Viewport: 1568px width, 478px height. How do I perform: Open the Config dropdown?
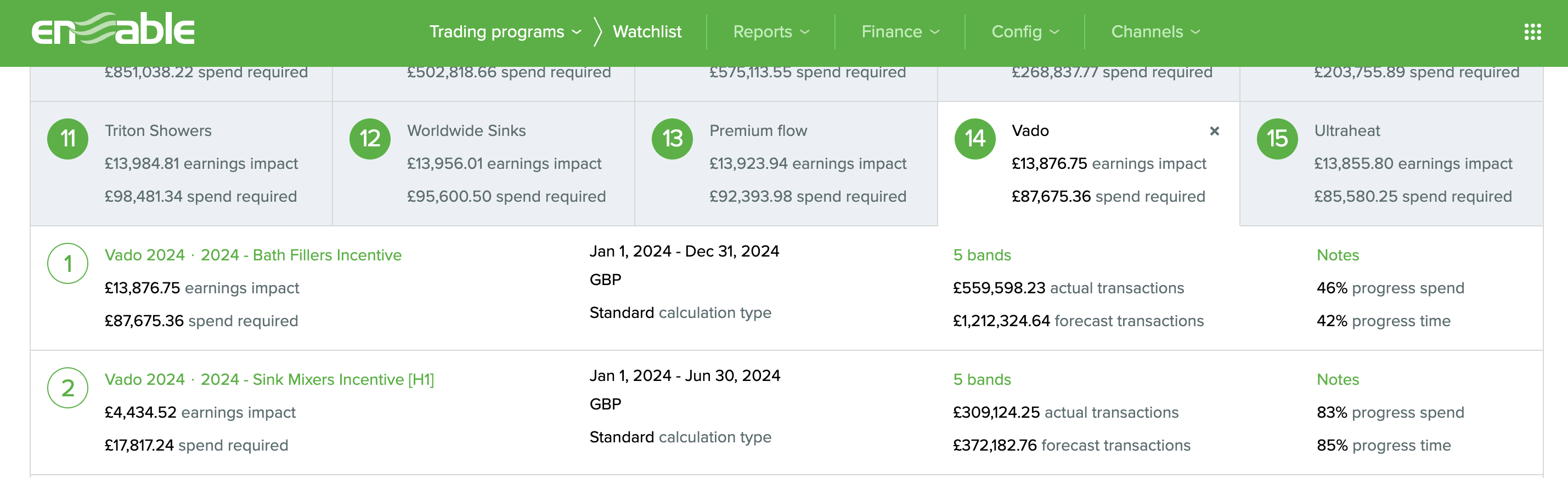coord(1025,32)
